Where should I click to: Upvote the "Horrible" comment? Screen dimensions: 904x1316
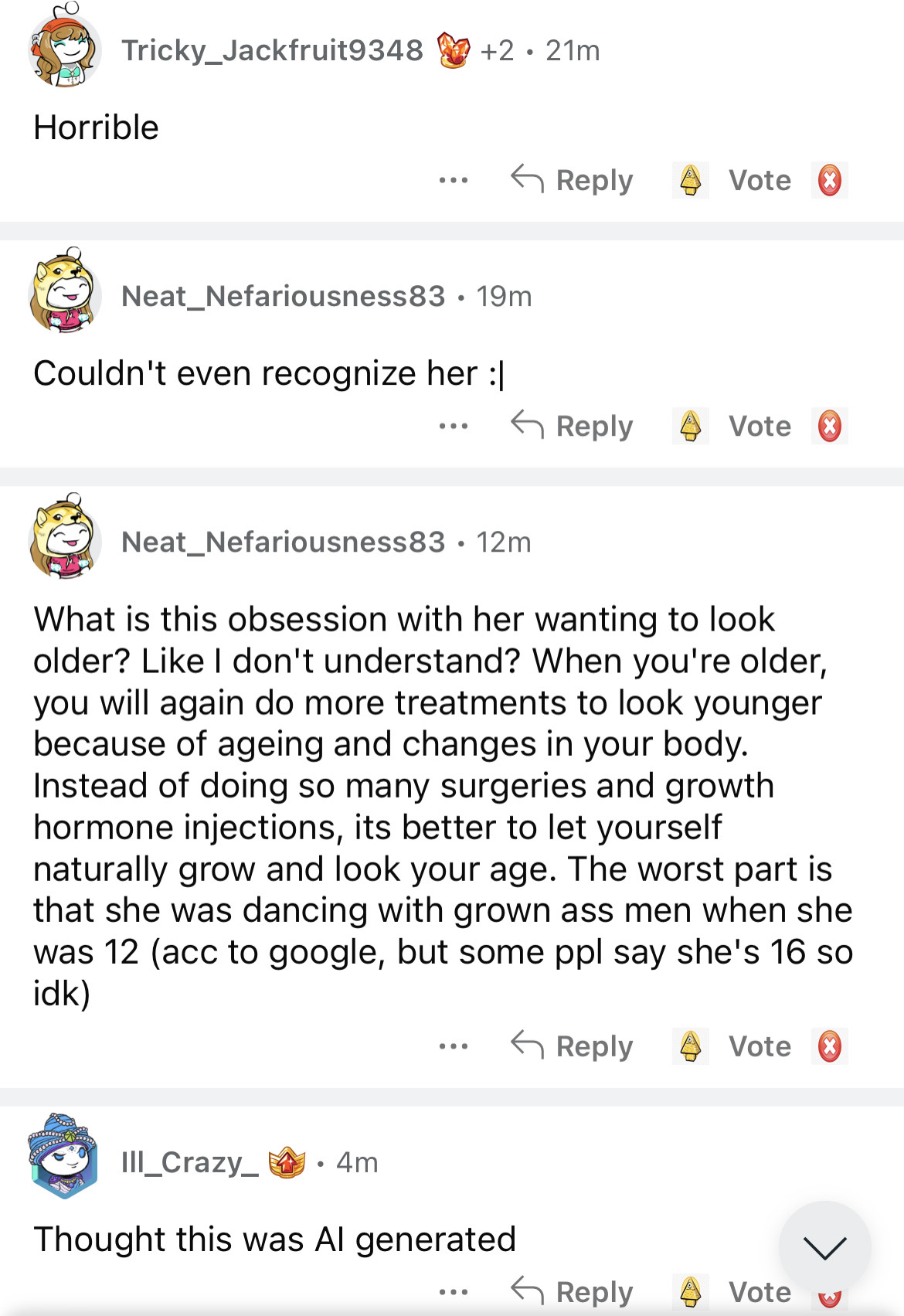point(690,181)
